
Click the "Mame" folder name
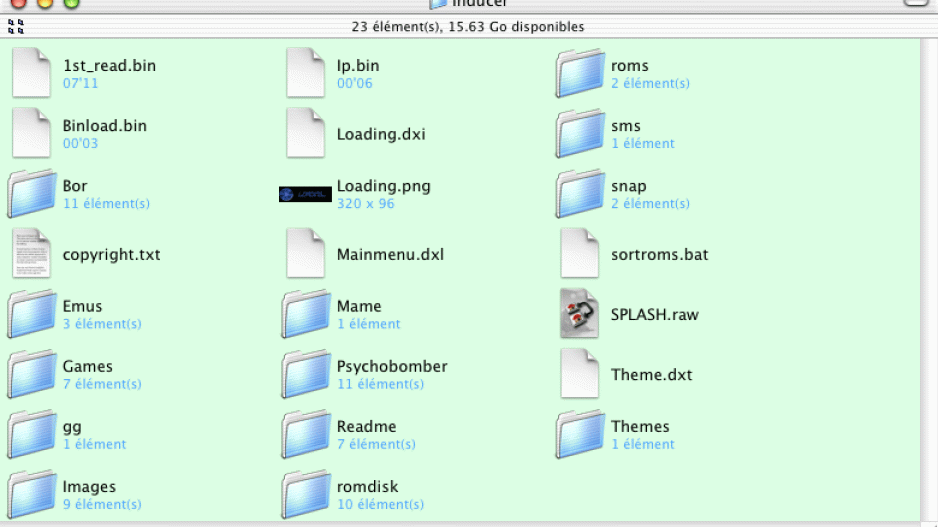pyautogui.click(x=359, y=306)
